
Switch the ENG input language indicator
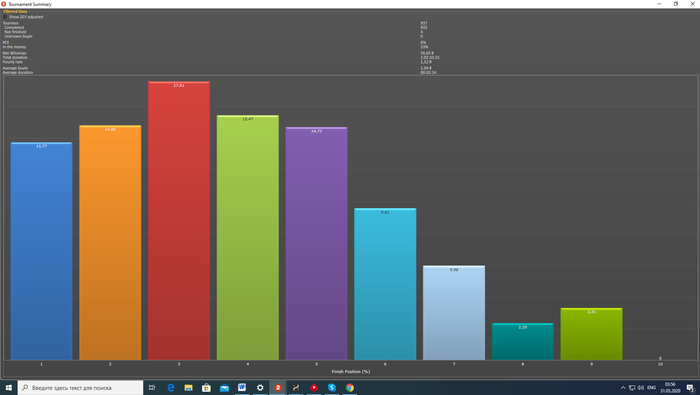(x=651, y=387)
